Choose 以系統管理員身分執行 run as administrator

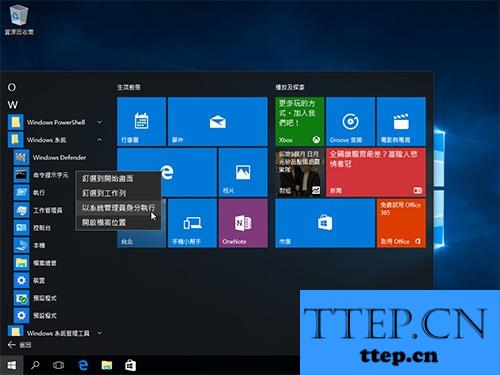tap(118, 208)
